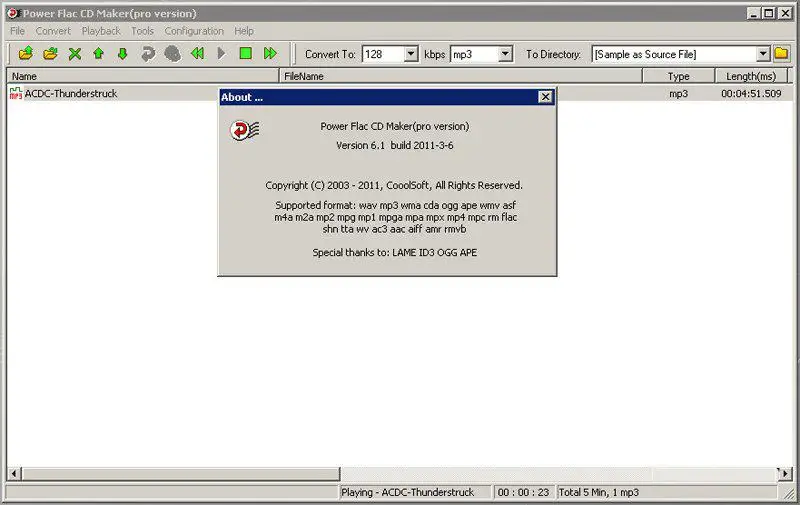Click the 'Special thanks to: LAME ID3 OGG APE' line
Screen dimensions: 800x505
[394, 252]
